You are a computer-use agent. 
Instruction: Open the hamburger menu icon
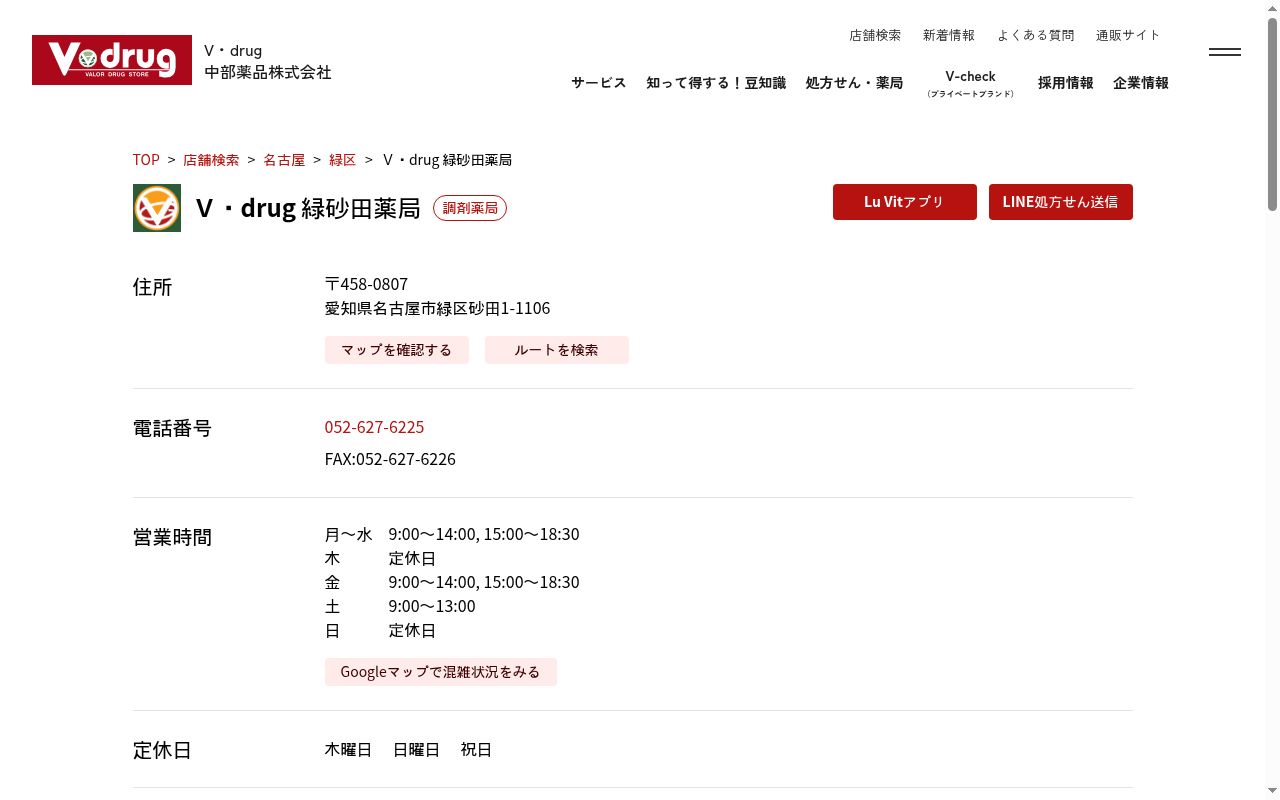coord(1225,52)
